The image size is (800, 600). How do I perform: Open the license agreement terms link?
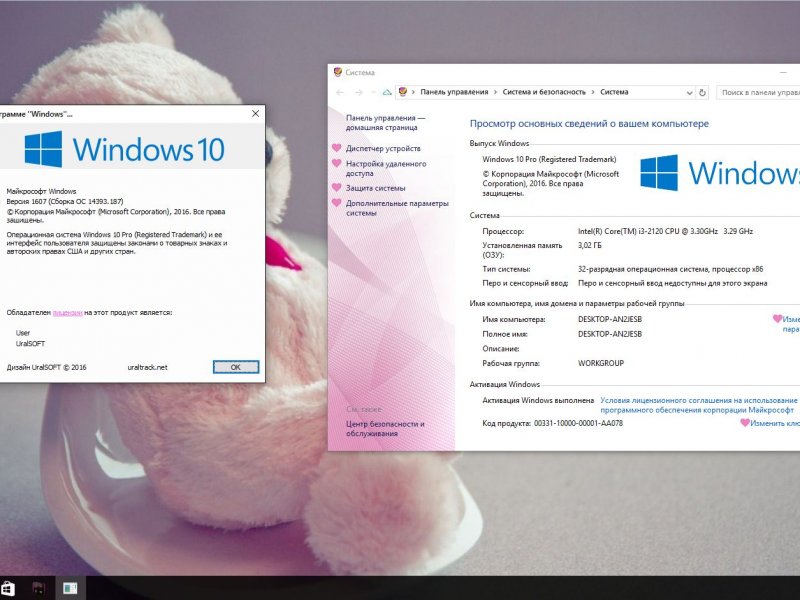[x=698, y=405]
